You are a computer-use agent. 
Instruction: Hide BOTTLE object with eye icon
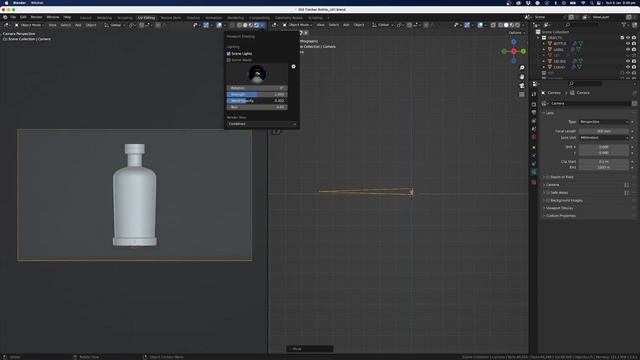628,43
